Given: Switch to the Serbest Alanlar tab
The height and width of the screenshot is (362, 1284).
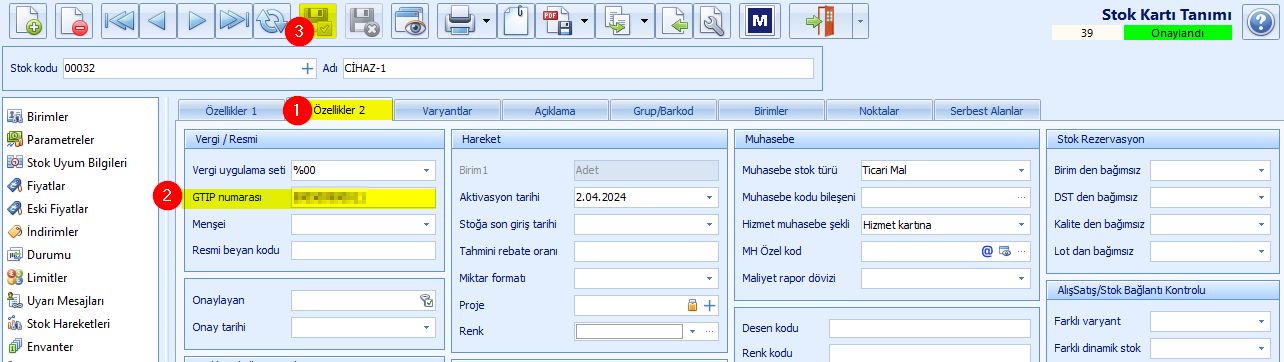Looking at the screenshot, I should 987,111.
